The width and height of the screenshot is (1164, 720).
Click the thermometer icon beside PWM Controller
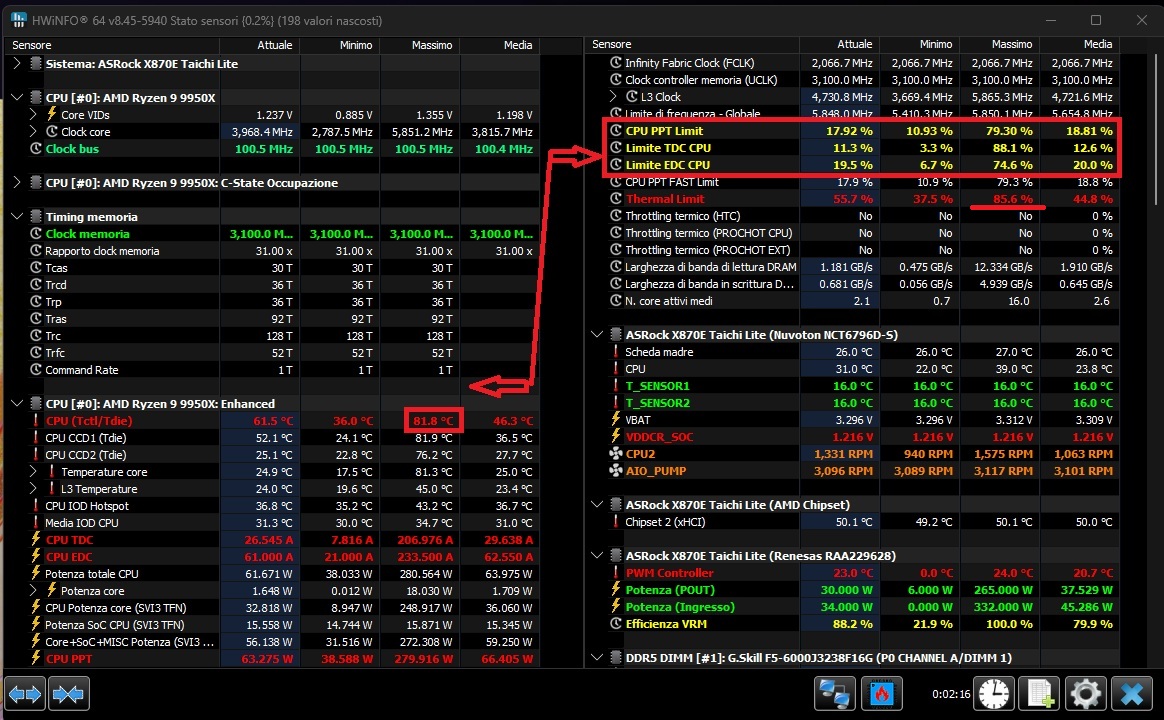pos(615,572)
